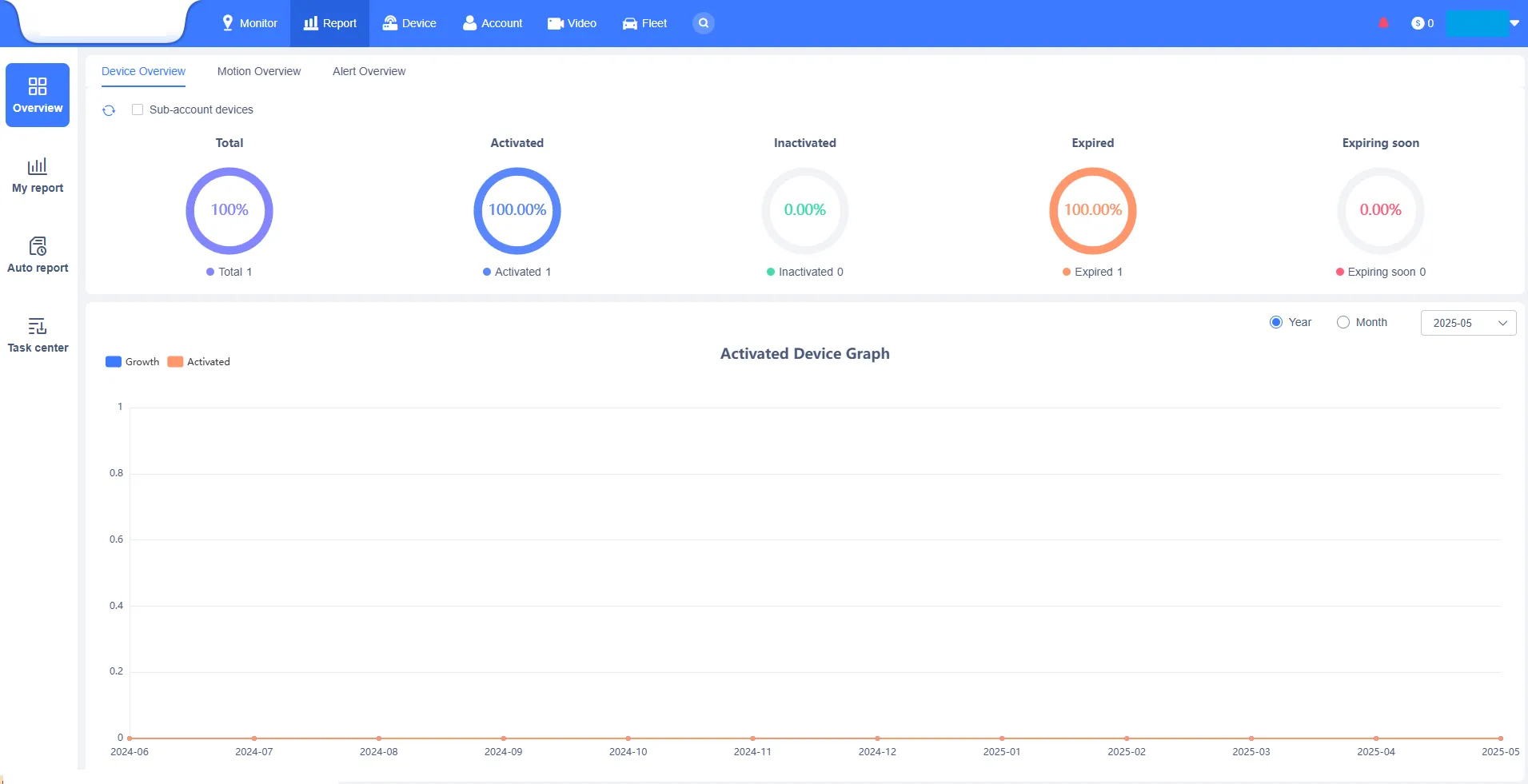
Task: Open the Overview sidebar icon
Action: [38, 95]
